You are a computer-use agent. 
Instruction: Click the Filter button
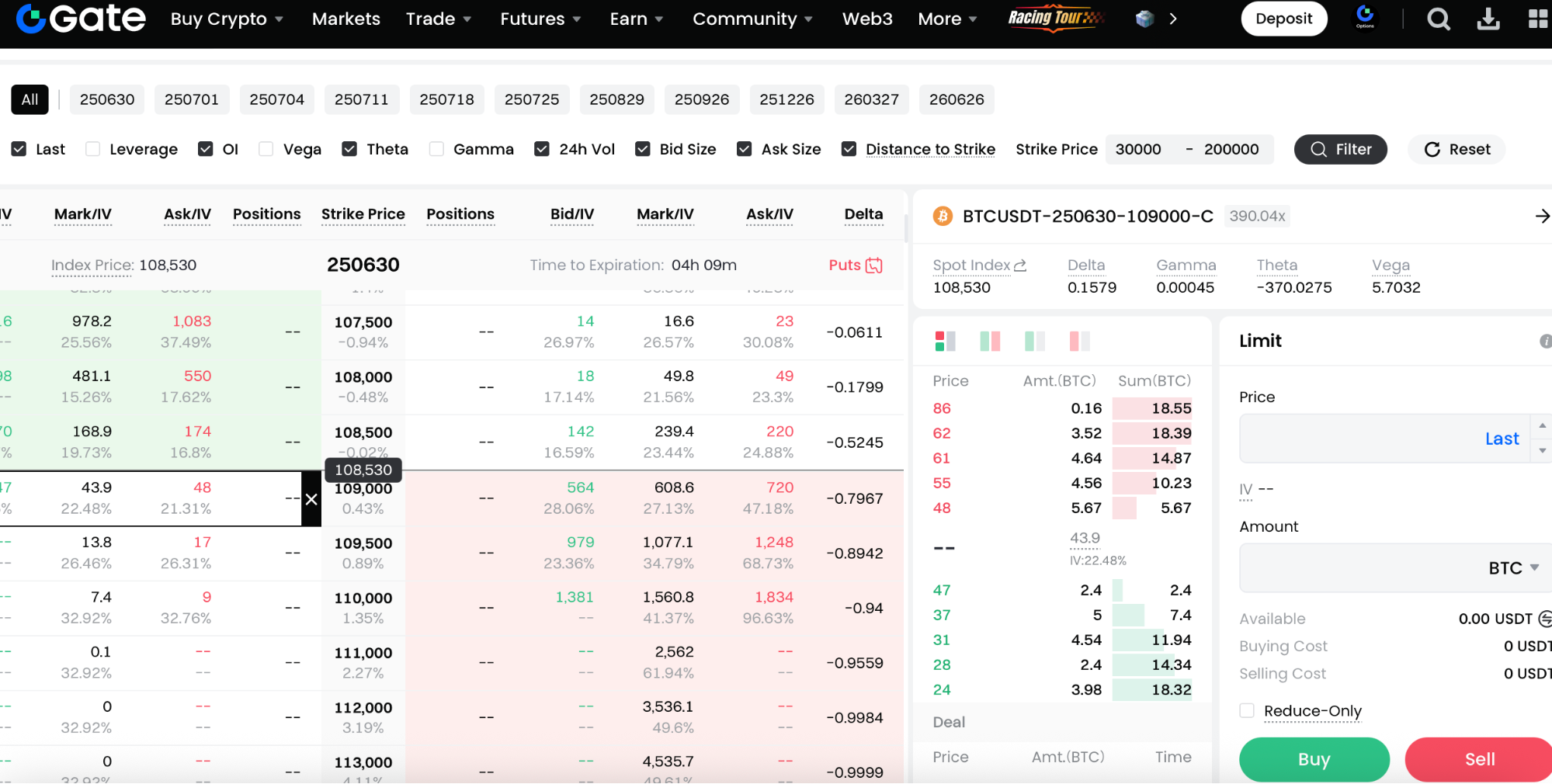(1340, 149)
